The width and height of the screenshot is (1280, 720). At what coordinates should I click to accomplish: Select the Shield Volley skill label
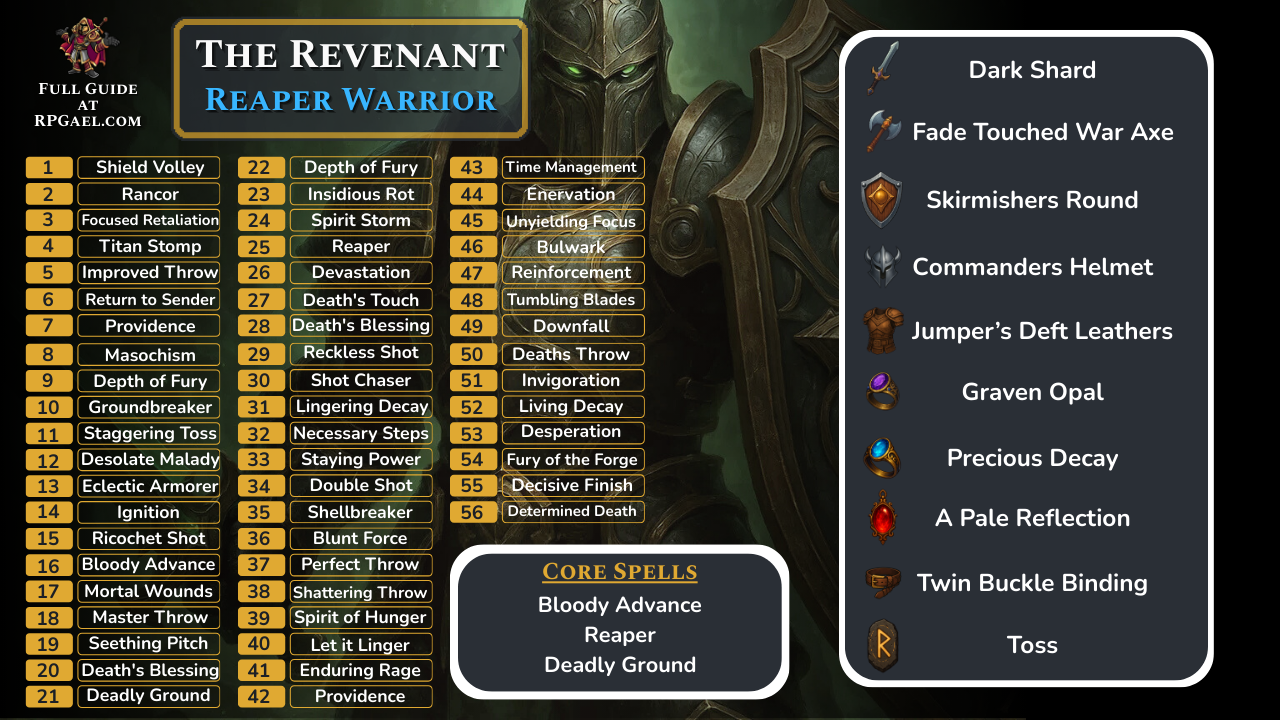pos(149,167)
